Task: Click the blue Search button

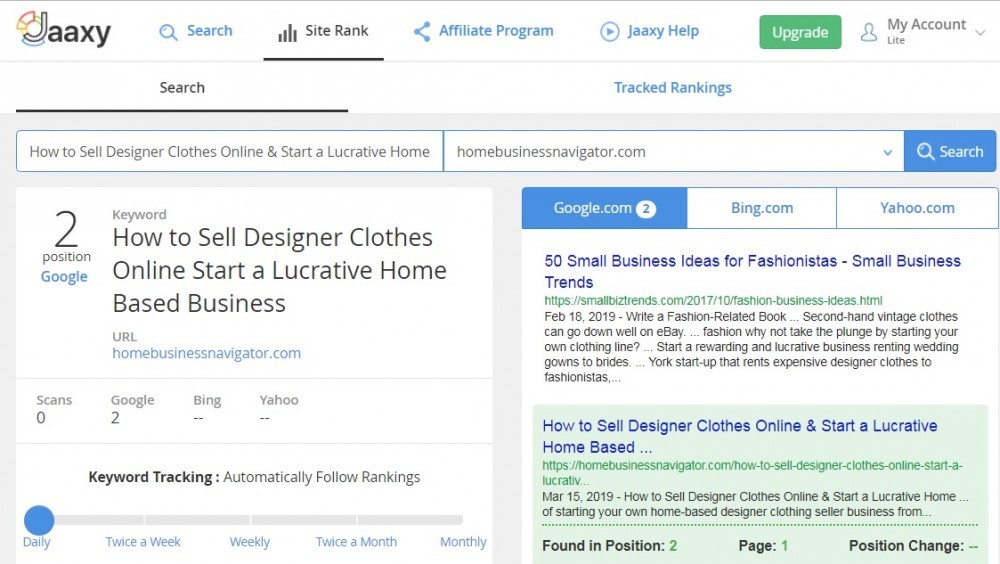Action: tap(950, 151)
